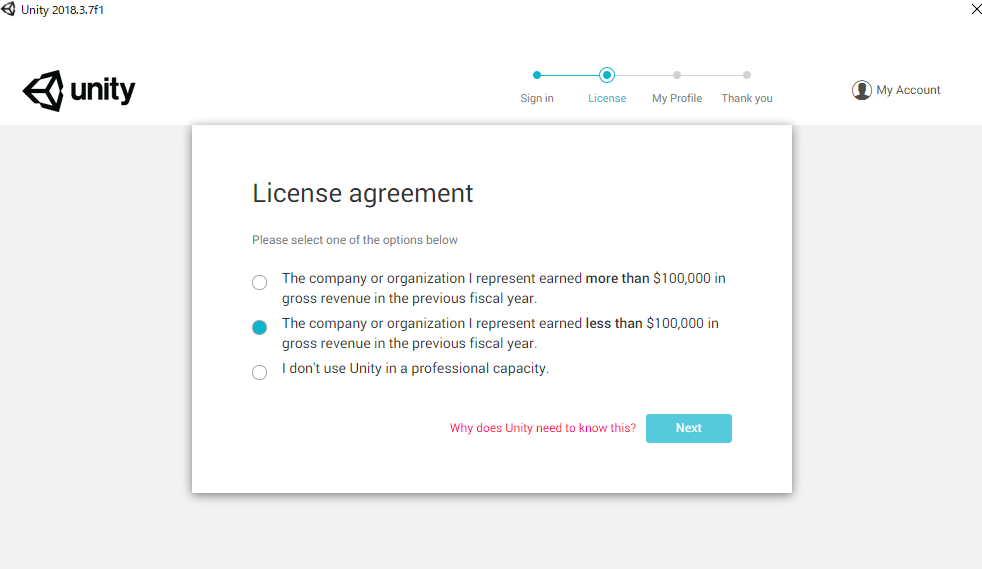This screenshot has height=569, width=982.
Task: Click the Thank you step dot
Action: (x=747, y=75)
